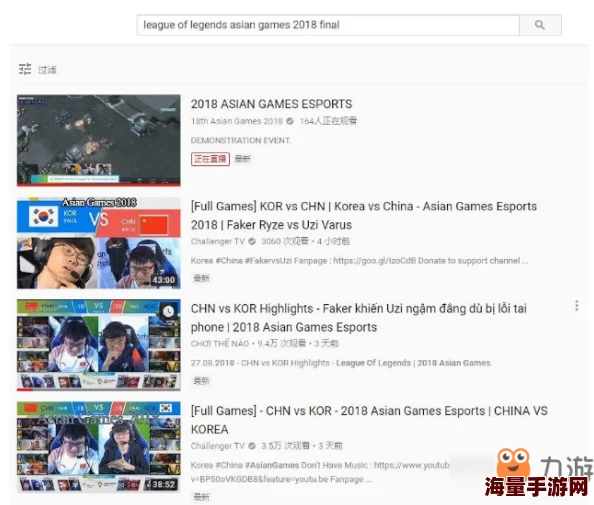Open 2018 ASIAN GAMES ESPORTS video title
This screenshot has width=594, height=505.
pyautogui.click(x=271, y=104)
